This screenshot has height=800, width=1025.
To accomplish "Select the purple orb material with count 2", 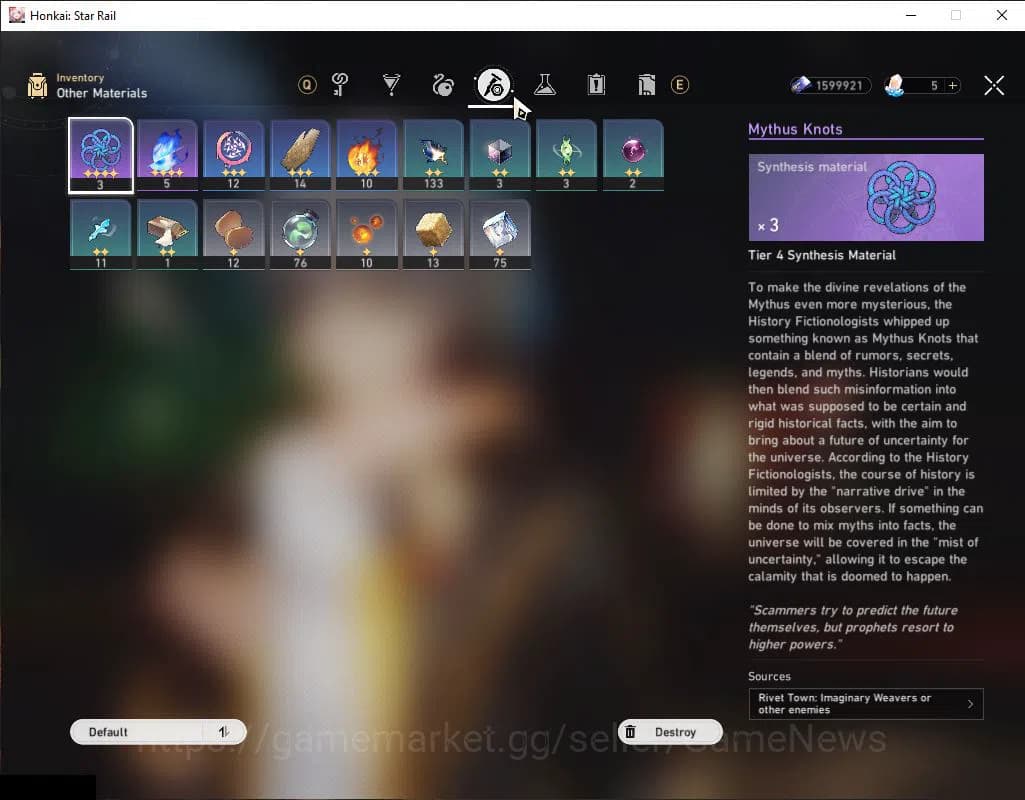I will (633, 155).
